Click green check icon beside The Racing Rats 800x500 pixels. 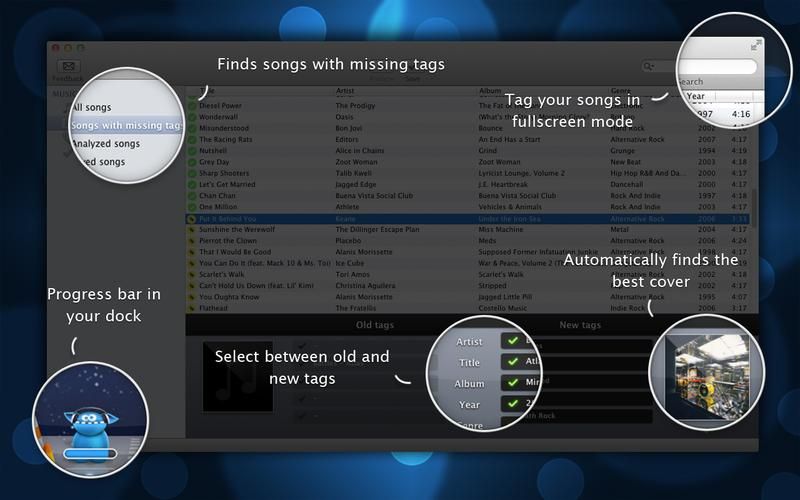click(x=192, y=139)
